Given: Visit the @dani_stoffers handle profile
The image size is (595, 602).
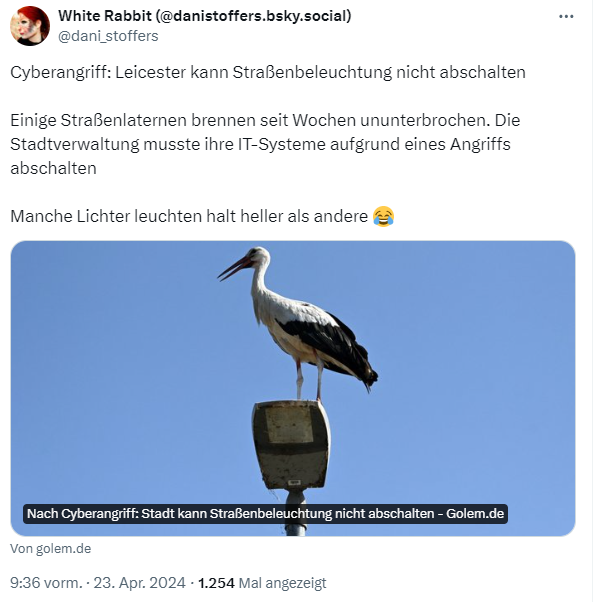Looking at the screenshot, I should pyautogui.click(x=108, y=36).
